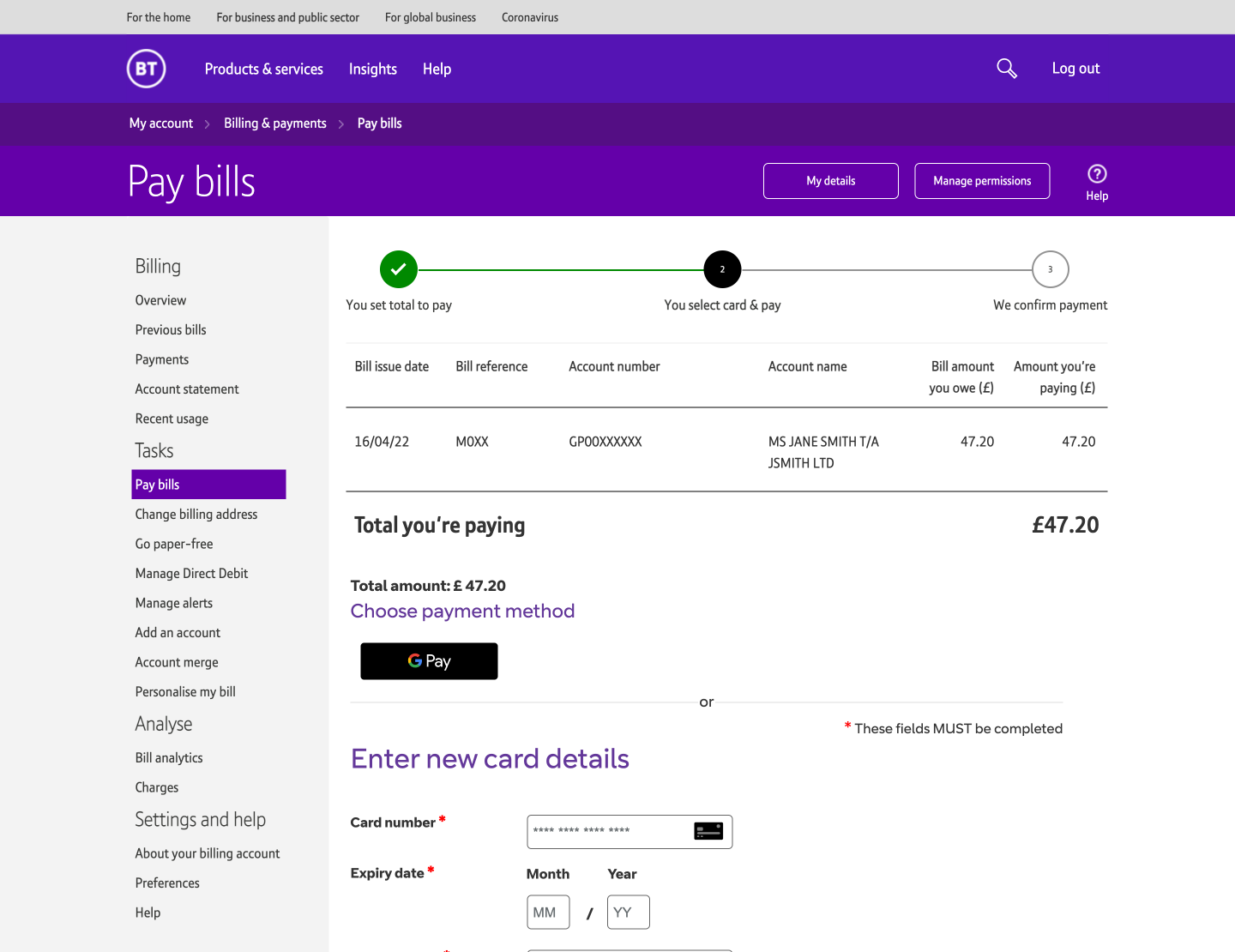
Task: Open Previous bills in sidebar
Action: (171, 330)
